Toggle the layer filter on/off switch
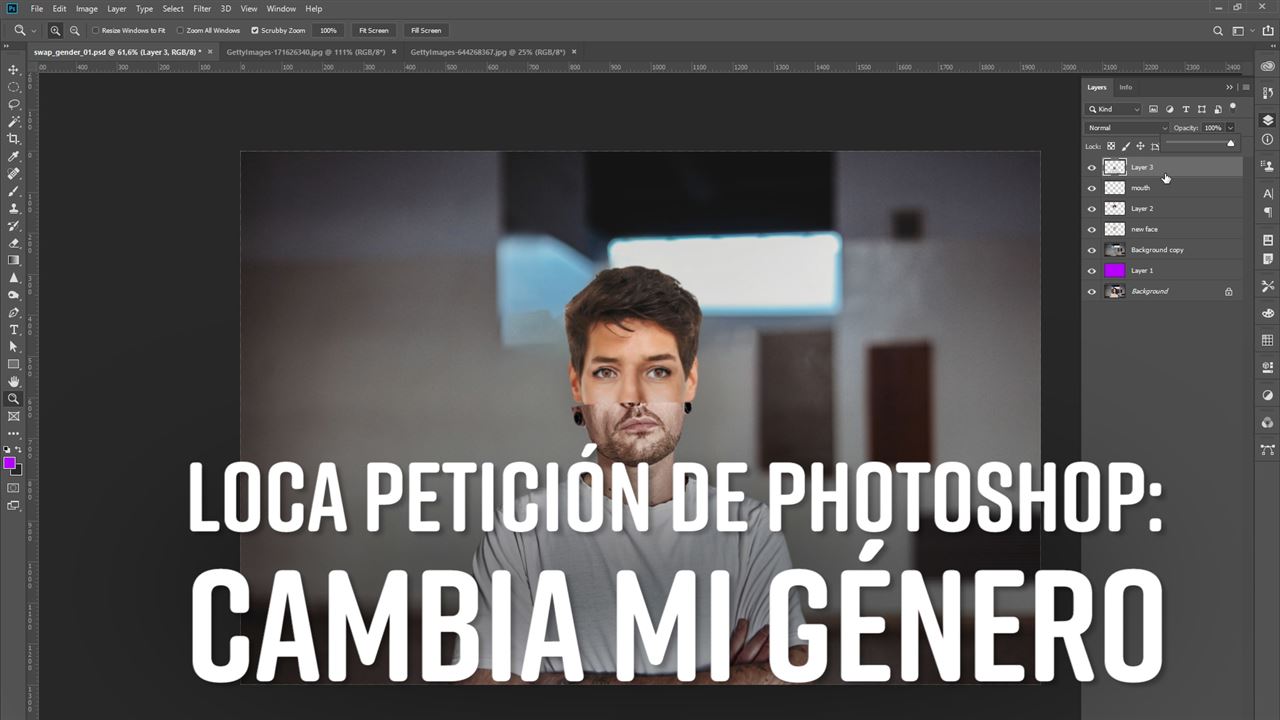The width and height of the screenshot is (1280, 720). coord(1233,106)
